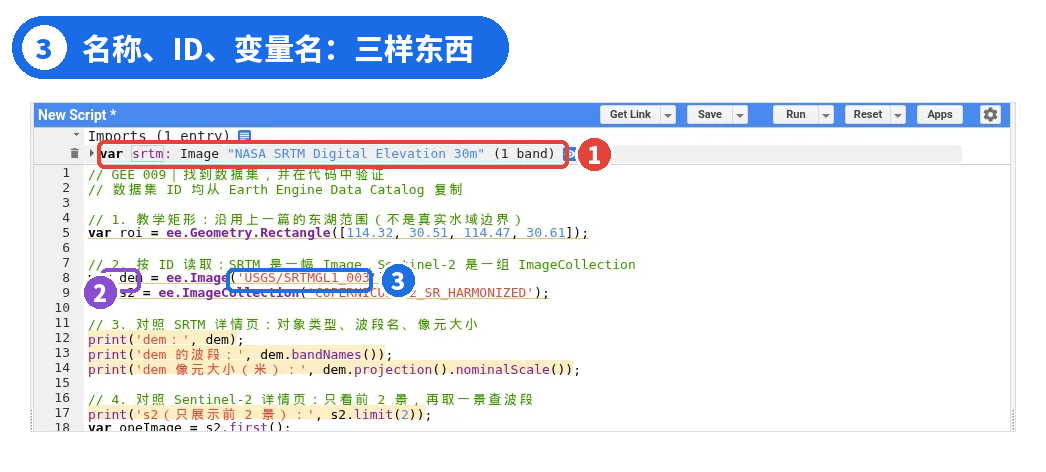1046x472 pixels.
Task: Open the Get Link dropdown arrow
Action: (x=668, y=115)
